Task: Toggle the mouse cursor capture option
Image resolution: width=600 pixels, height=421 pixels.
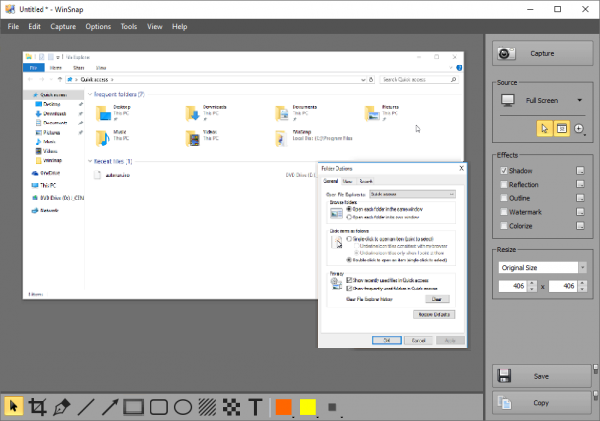Action: pos(544,129)
